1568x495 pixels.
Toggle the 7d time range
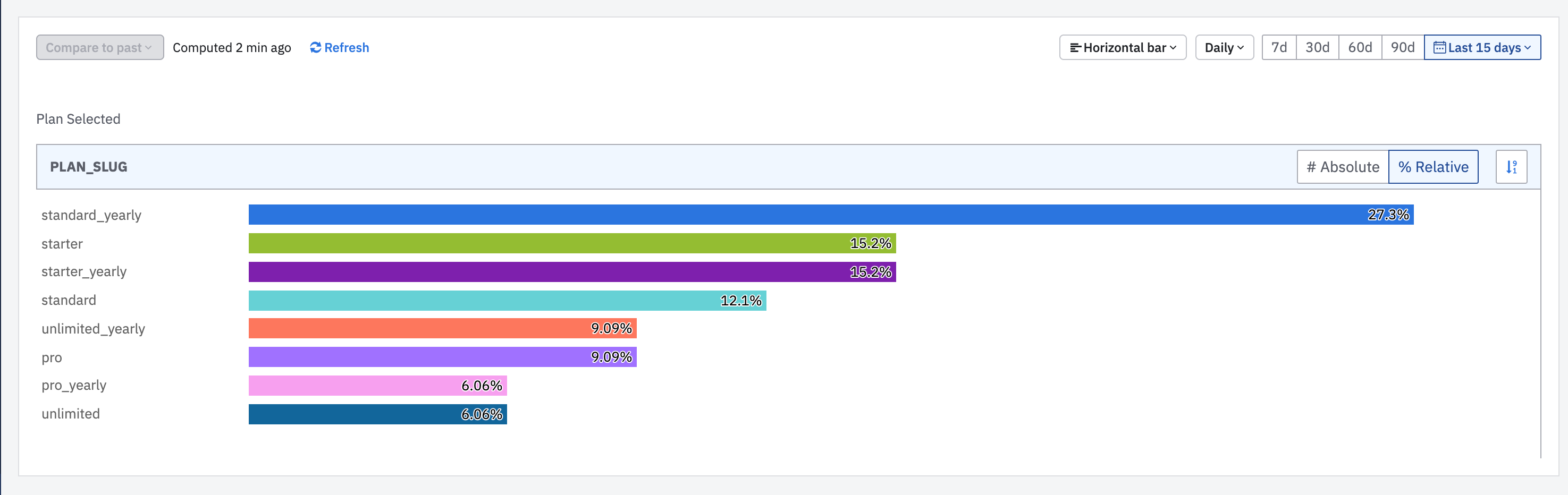pos(1278,47)
